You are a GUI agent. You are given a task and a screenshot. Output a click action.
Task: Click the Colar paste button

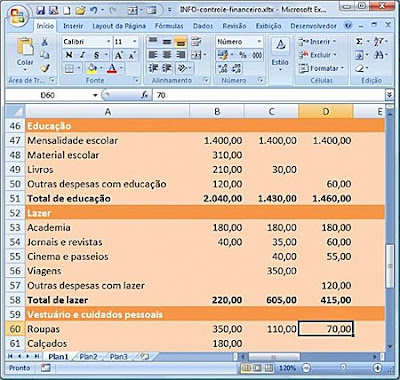click(x=25, y=55)
